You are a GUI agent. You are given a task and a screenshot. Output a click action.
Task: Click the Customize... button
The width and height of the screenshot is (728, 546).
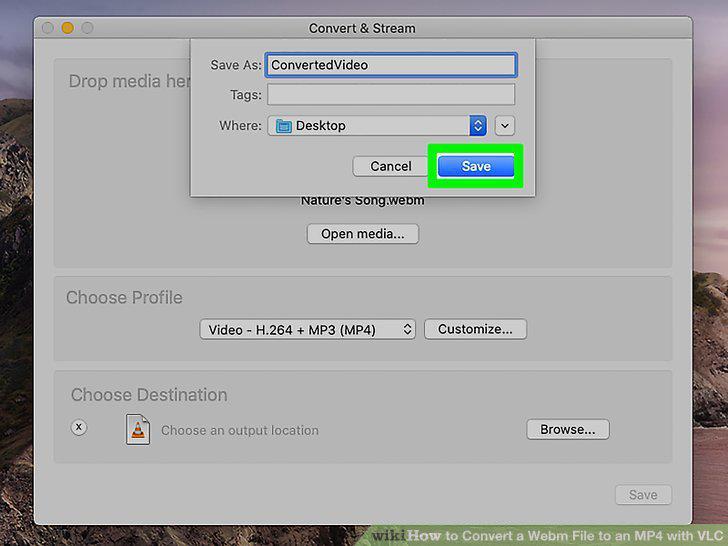pos(475,329)
